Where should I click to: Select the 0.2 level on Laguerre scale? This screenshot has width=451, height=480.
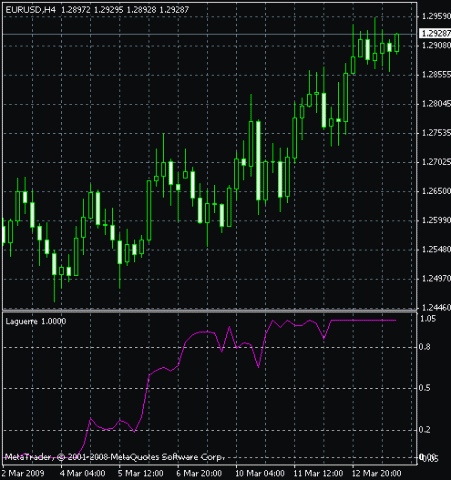pos(424,430)
